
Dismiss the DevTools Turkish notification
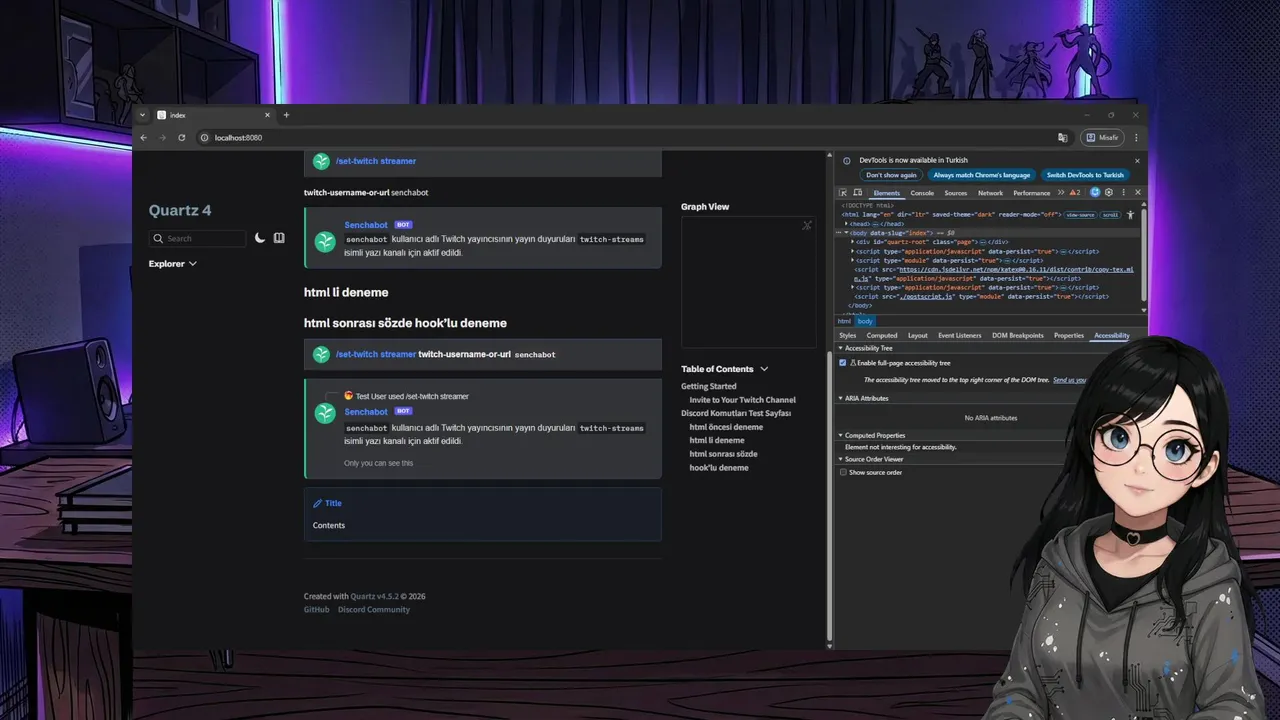[1137, 161]
